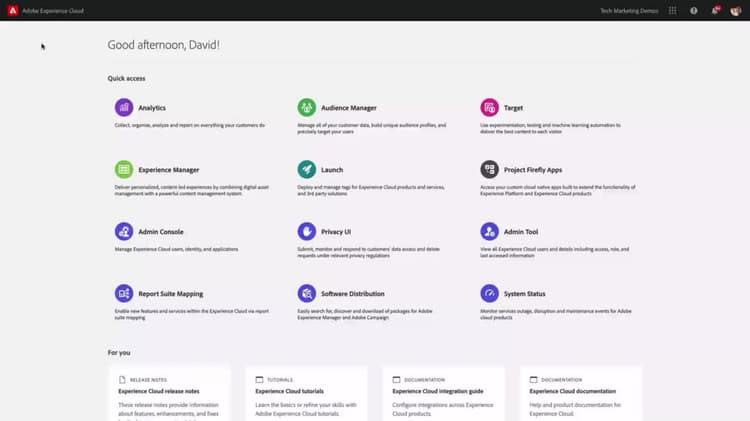Open the Software Distribution link
The image size is (750, 421).
pos(353,294)
